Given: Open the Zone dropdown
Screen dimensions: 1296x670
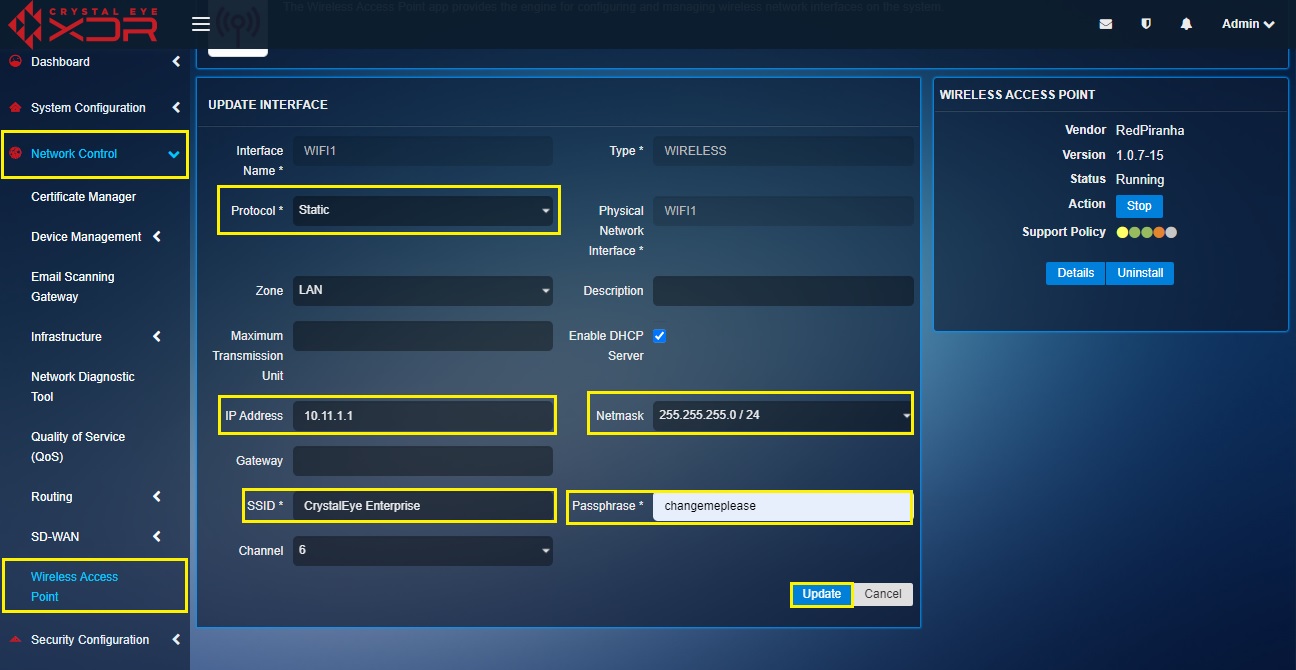Looking at the screenshot, I should [x=423, y=290].
